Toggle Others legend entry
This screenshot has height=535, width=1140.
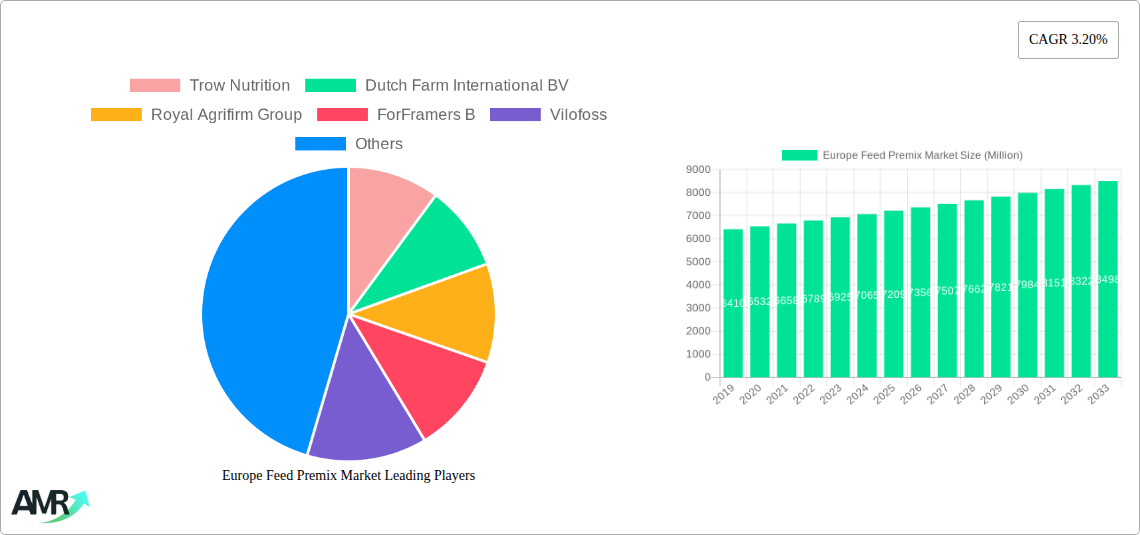(349, 144)
